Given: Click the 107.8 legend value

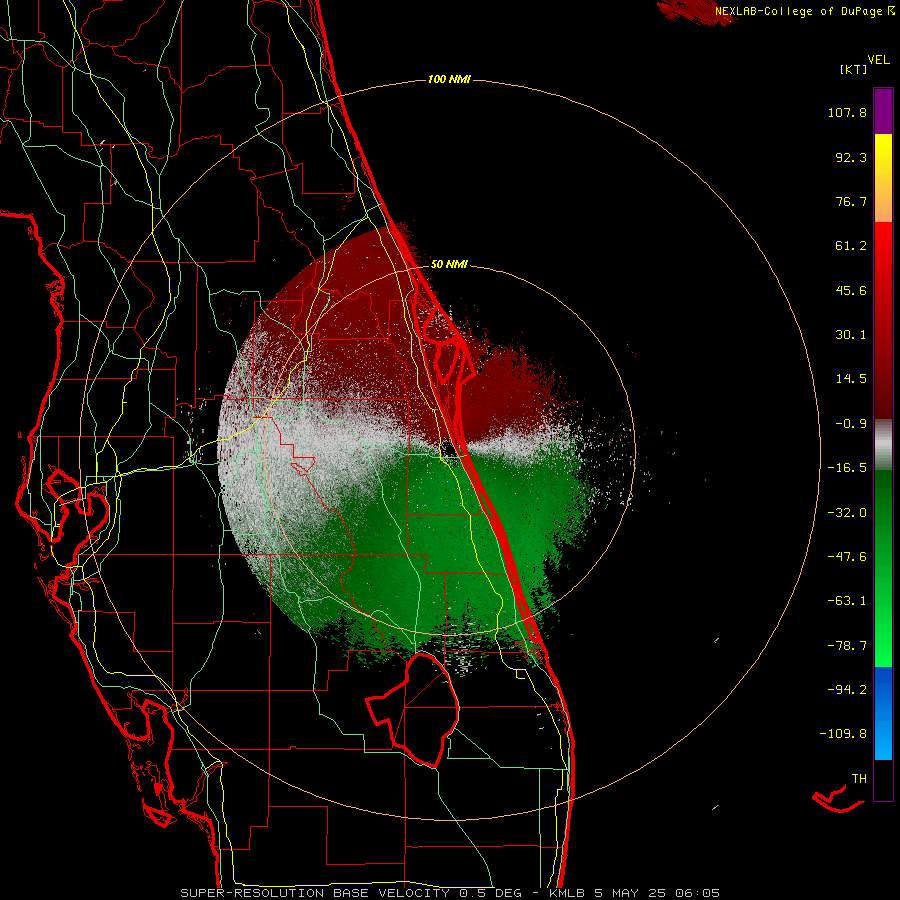Looking at the screenshot, I should (847, 112).
